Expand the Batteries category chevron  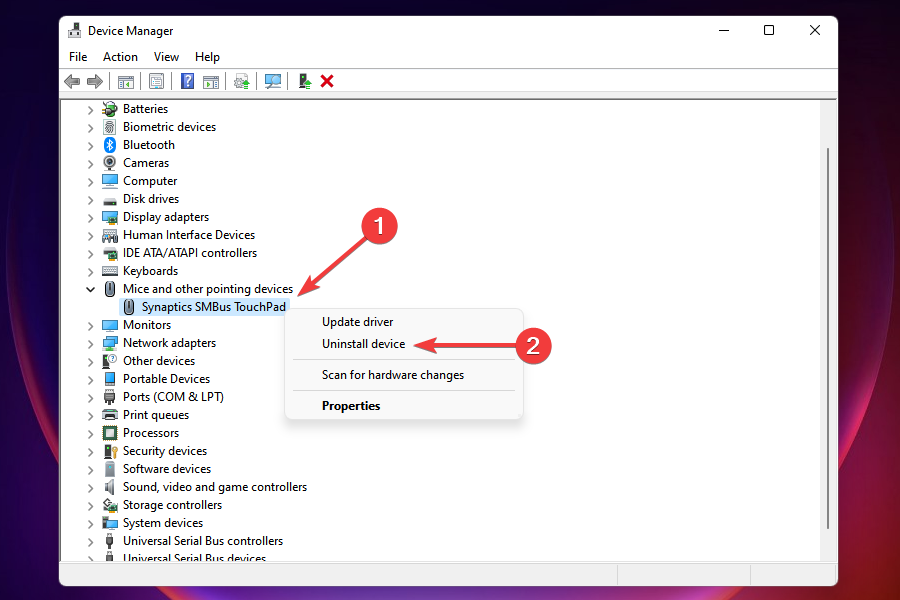(x=91, y=110)
